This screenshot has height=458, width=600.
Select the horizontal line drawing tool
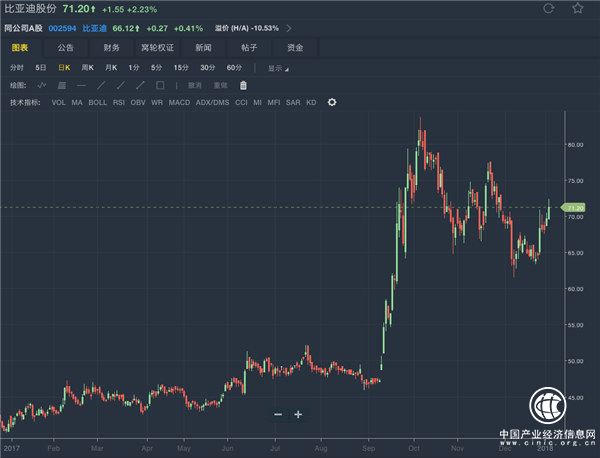point(81,85)
